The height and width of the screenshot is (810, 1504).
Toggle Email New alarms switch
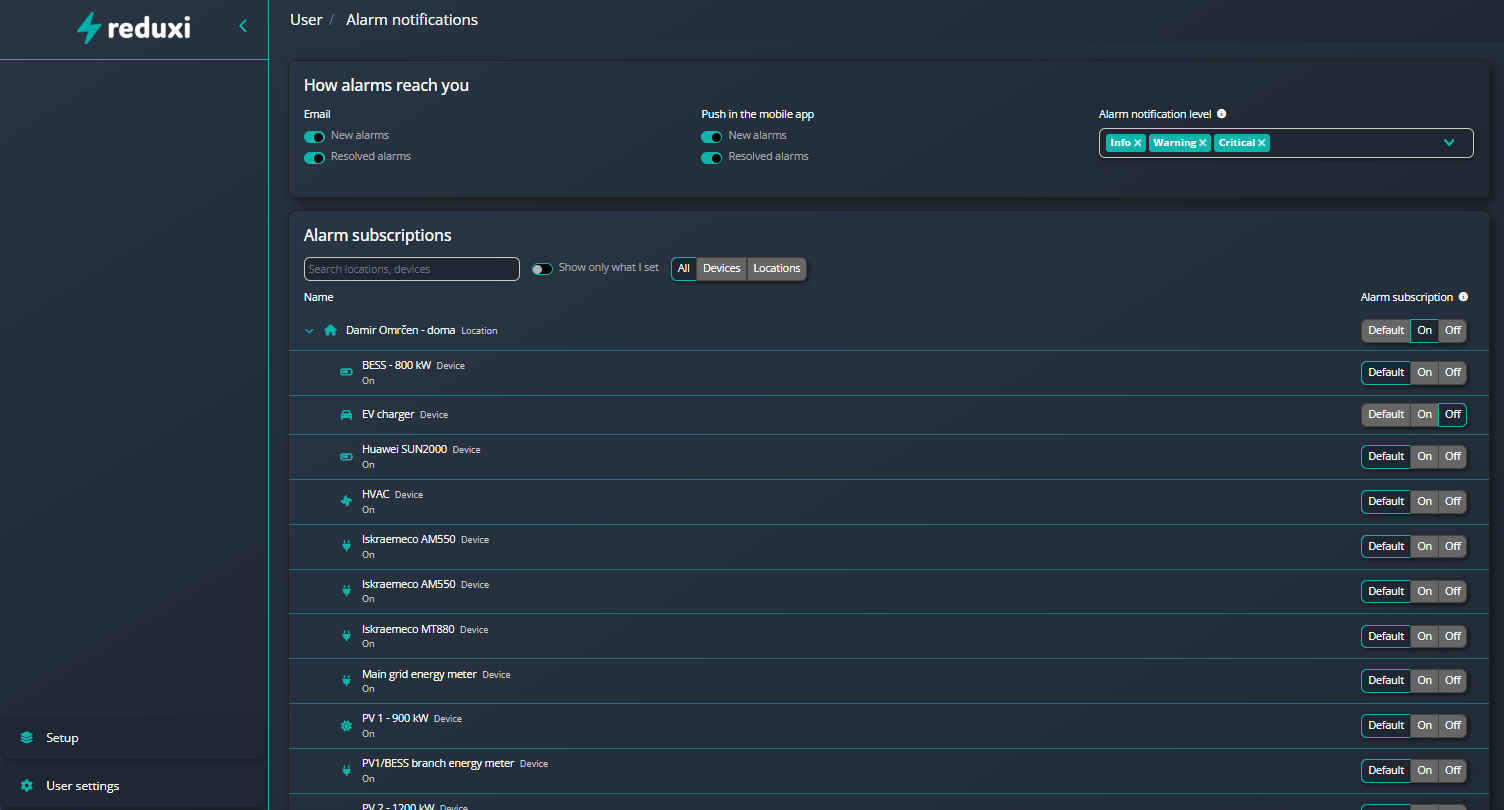[x=314, y=137]
